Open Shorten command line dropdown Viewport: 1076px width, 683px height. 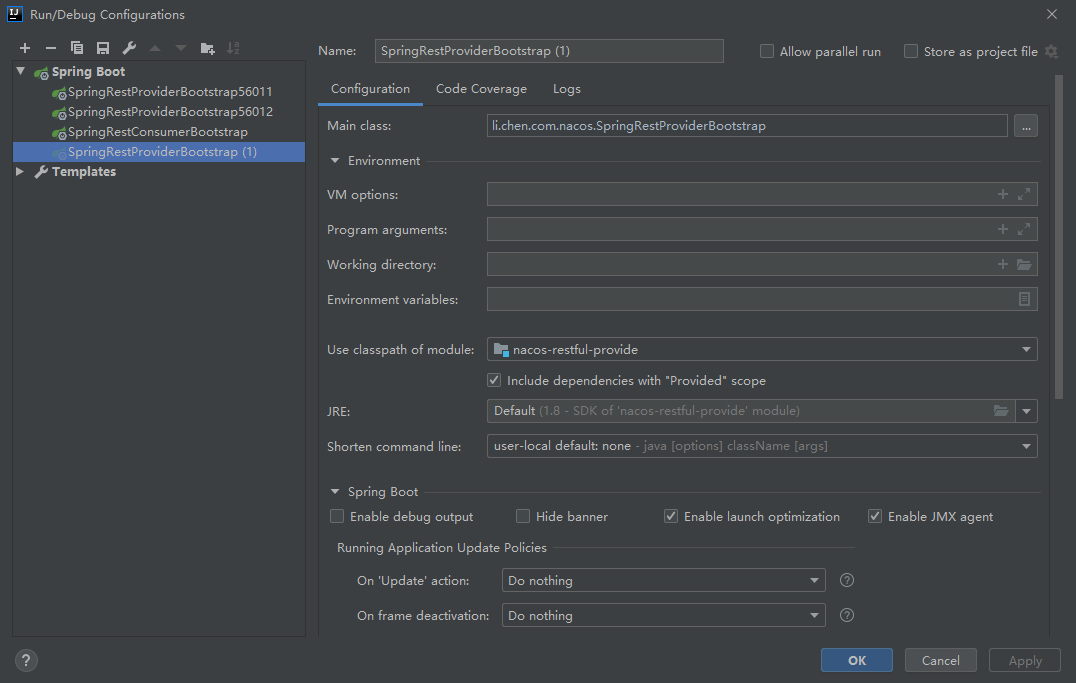762,446
